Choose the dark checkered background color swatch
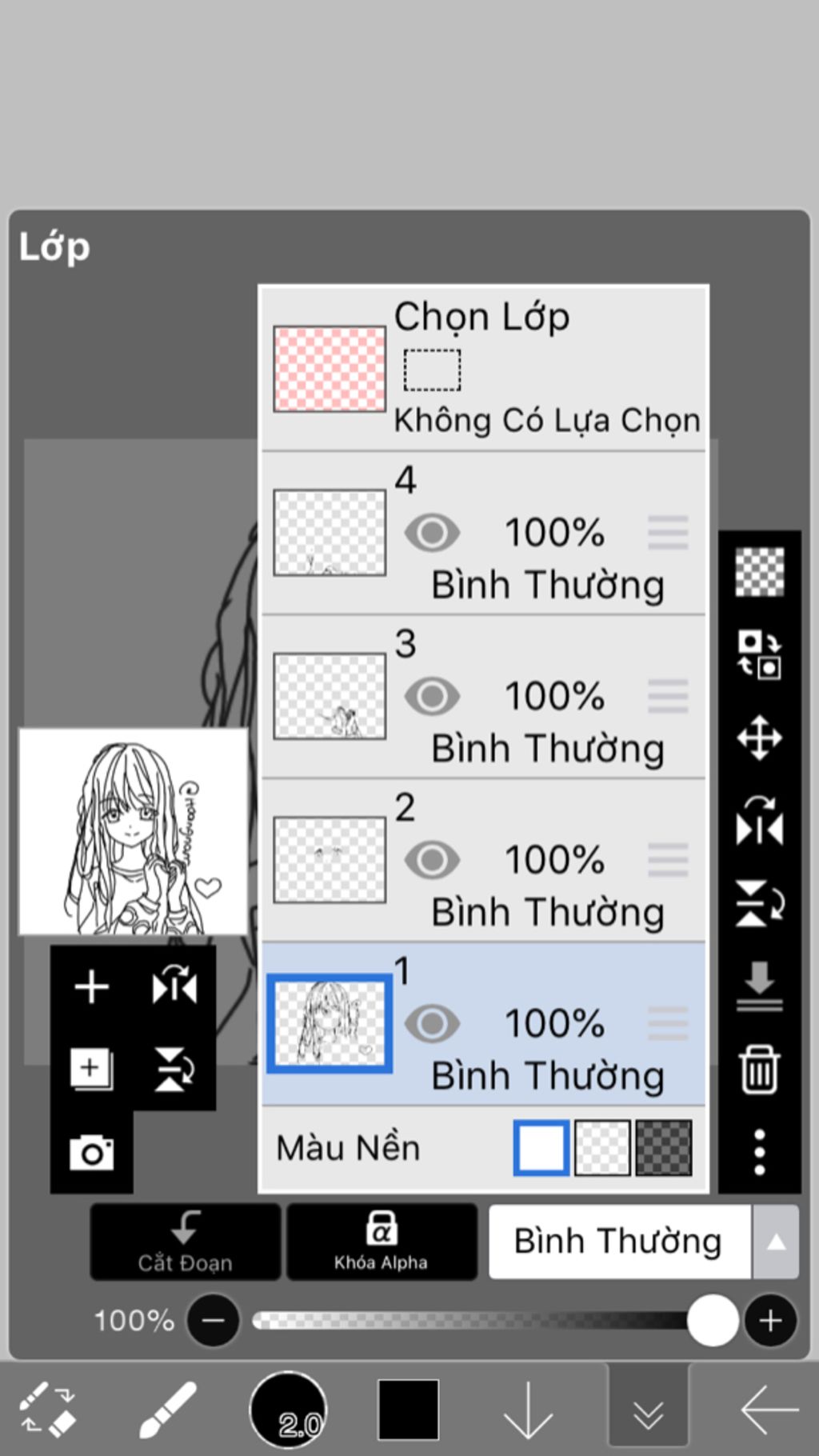 point(663,1148)
